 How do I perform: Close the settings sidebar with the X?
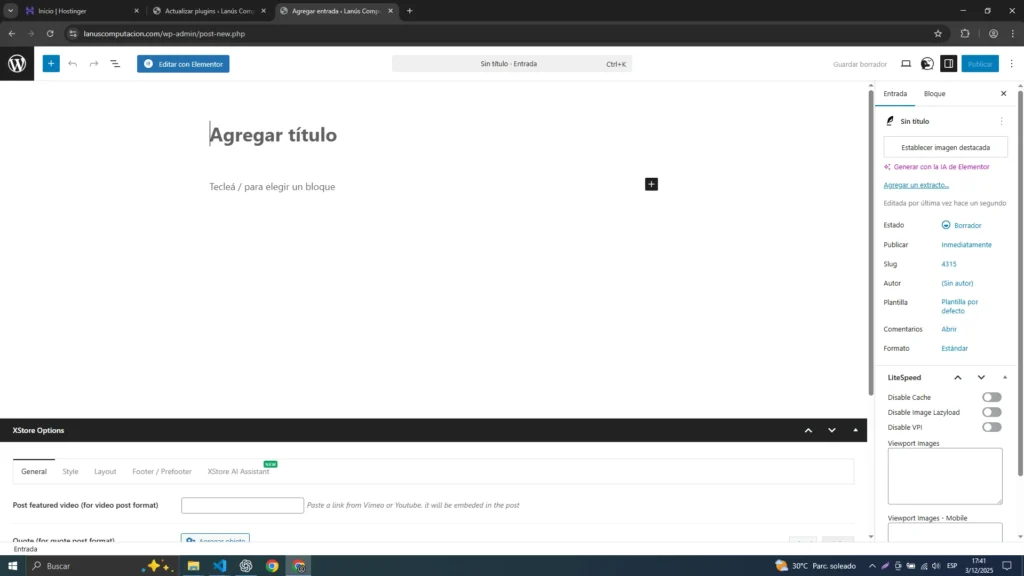click(x=1004, y=94)
